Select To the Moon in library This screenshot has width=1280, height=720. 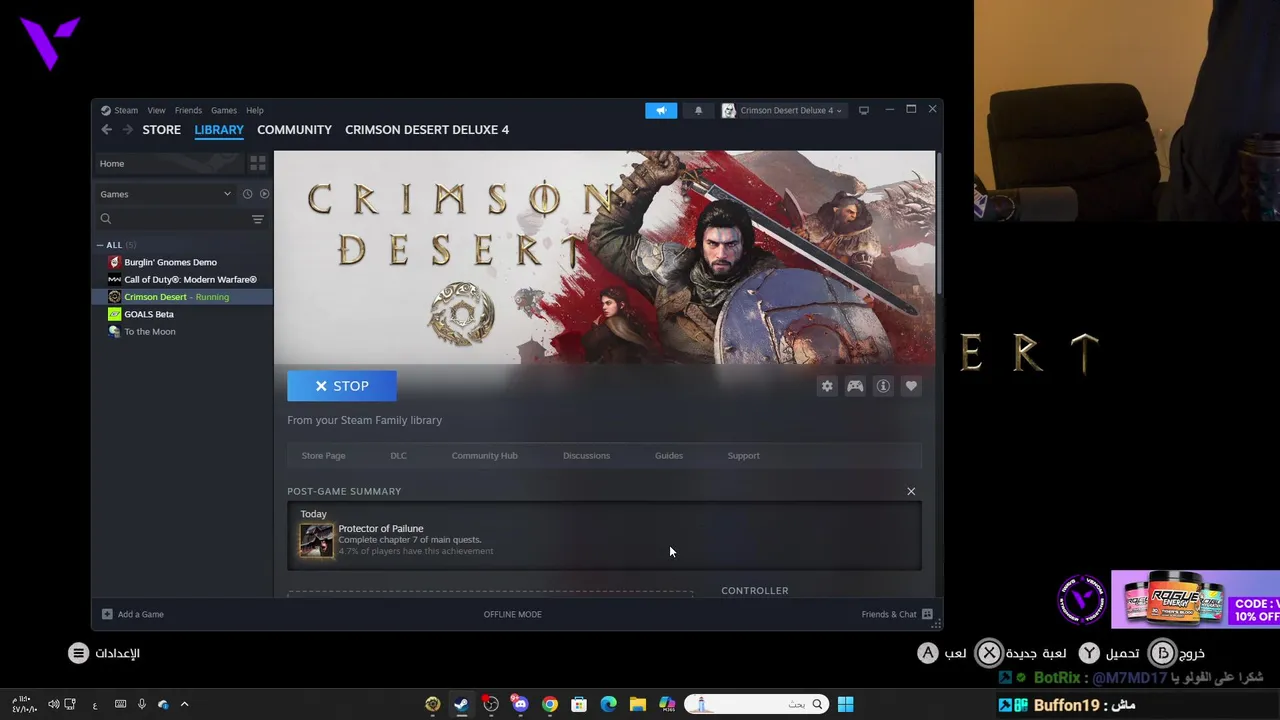pos(182,332)
